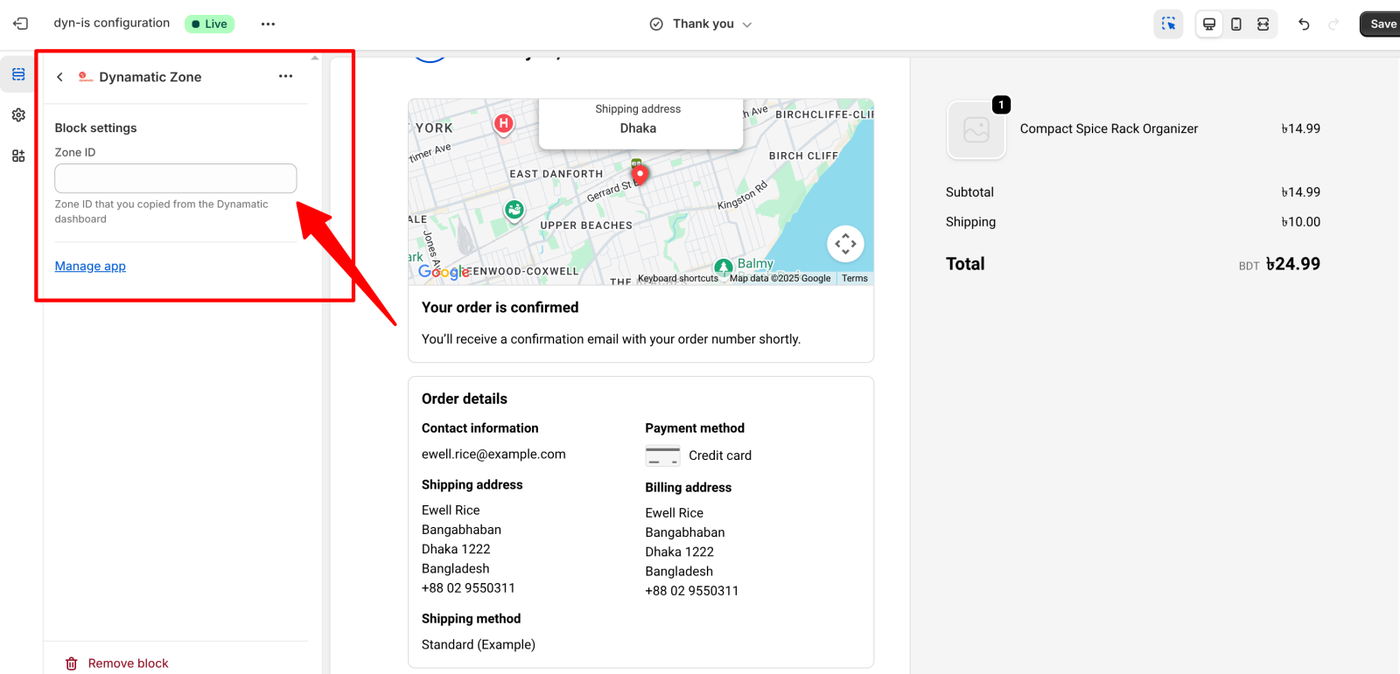This screenshot has height=674, width=1400.
Task: Click into the Zone ID input field
Action: [176, 178]
